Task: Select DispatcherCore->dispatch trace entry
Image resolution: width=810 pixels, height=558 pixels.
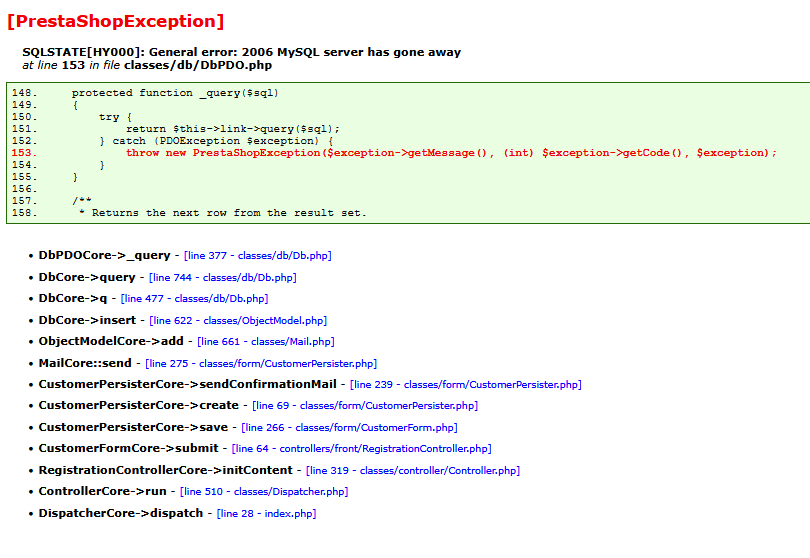Action: 121,513
